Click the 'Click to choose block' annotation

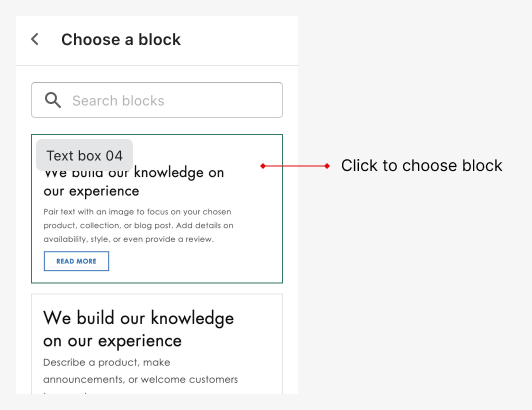click(421, 166)
